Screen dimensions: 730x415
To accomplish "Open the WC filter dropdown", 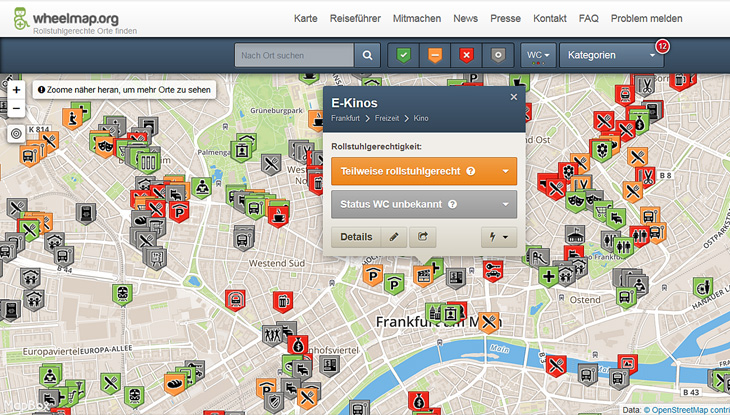I will click(538, 55).
